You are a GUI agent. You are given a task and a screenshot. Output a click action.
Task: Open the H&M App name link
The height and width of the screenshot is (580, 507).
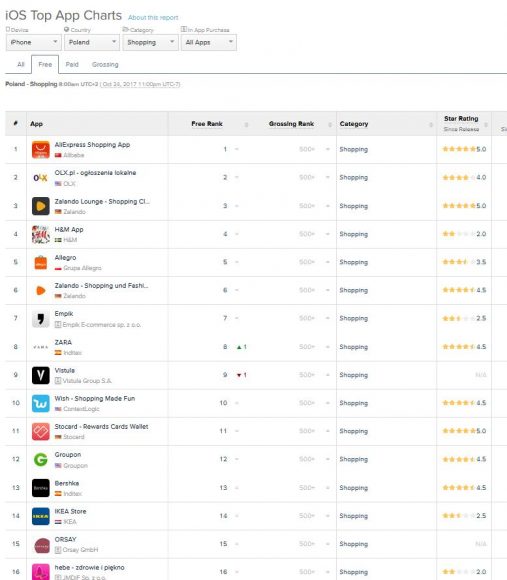pyautogui.click(x=69, y=229)
